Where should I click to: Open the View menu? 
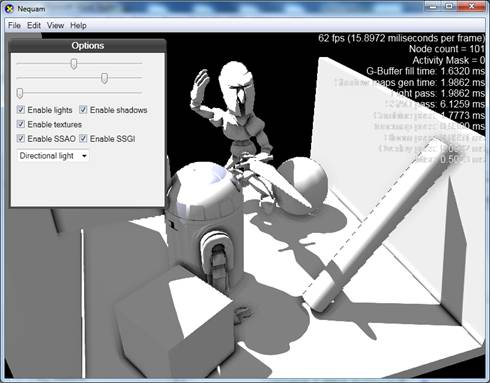(55, 25)
